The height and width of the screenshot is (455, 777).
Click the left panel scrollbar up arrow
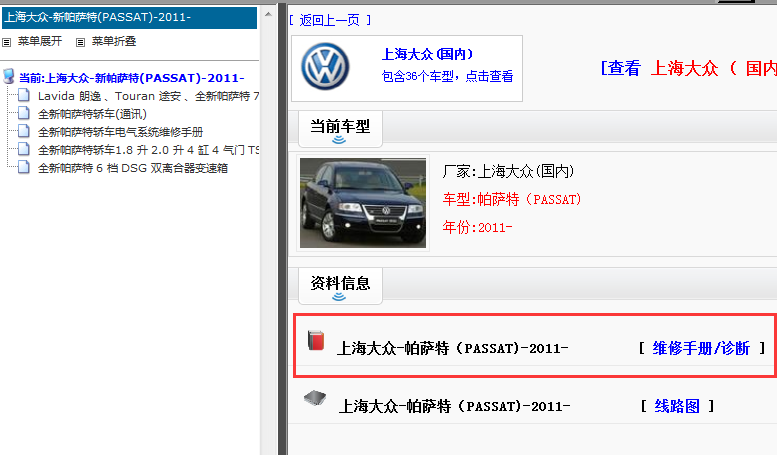point(268,14)
